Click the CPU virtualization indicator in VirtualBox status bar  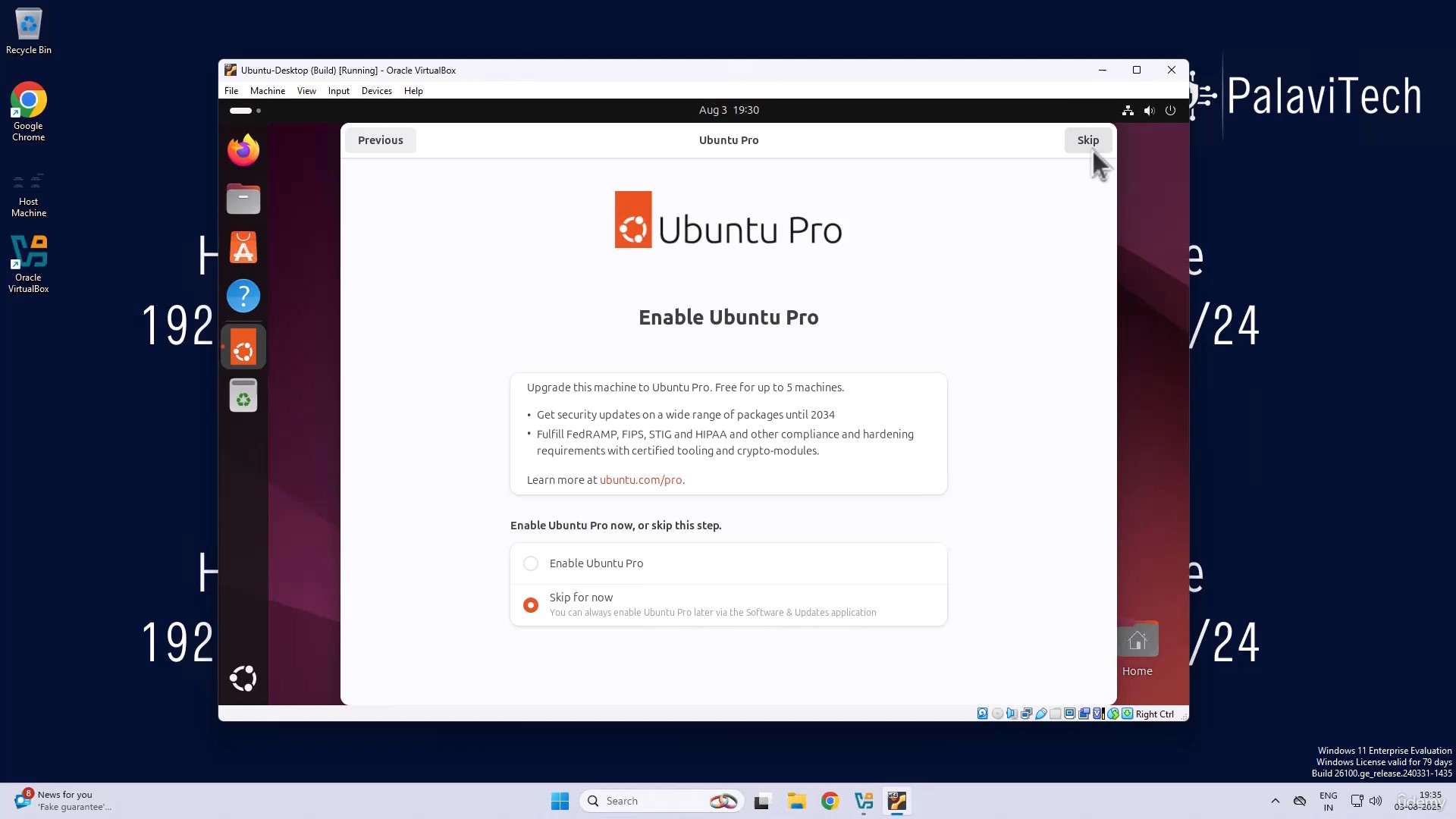coord(1098,714)
